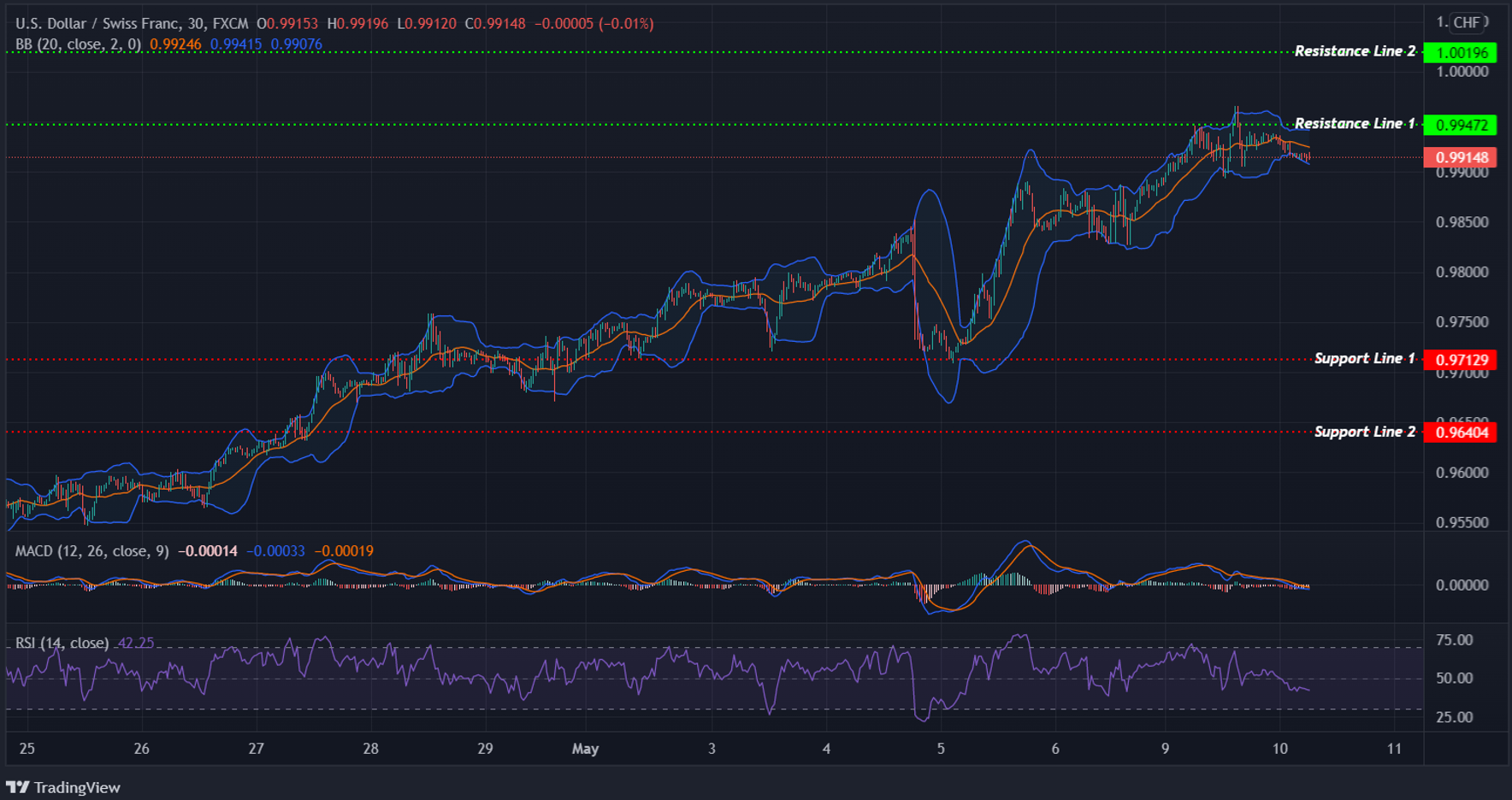Click the TradingView logo

[x=64, y=786]
